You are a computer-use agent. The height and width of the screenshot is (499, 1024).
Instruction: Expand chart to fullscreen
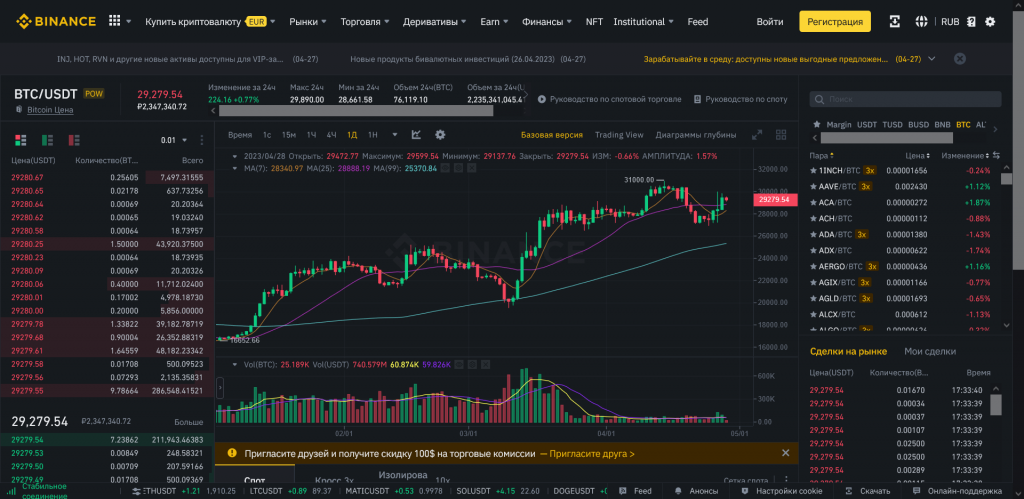[757, 134]
